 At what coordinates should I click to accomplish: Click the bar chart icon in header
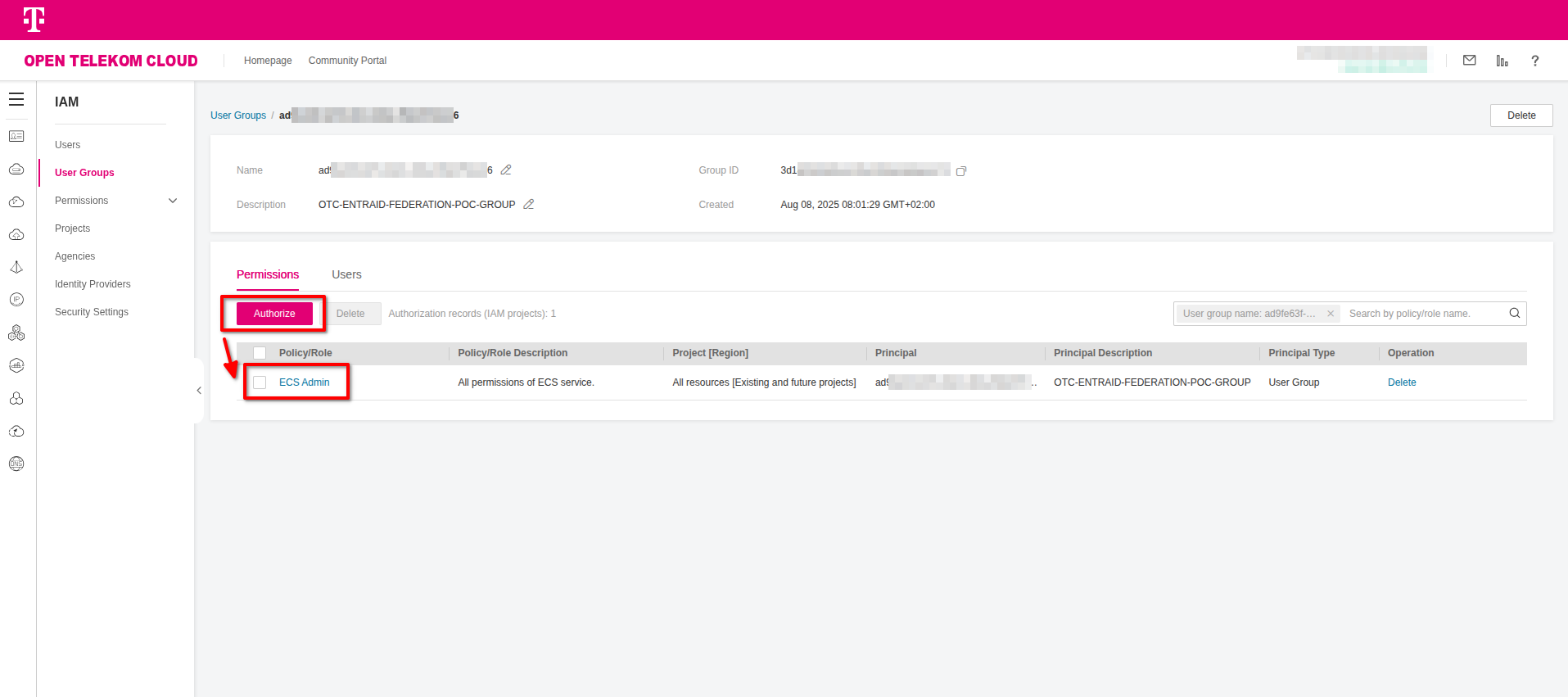click(1502, 61)
